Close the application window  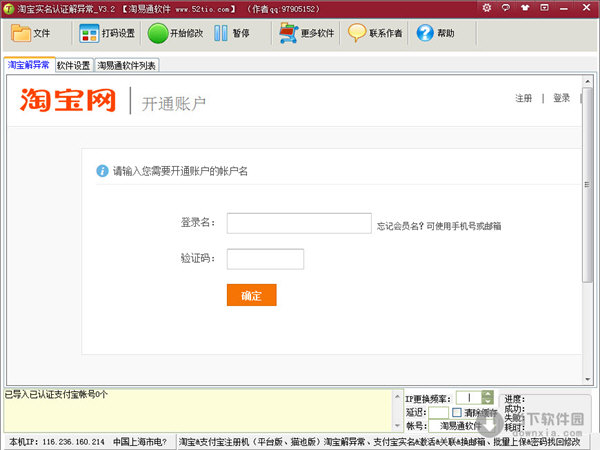coord(586,8)
